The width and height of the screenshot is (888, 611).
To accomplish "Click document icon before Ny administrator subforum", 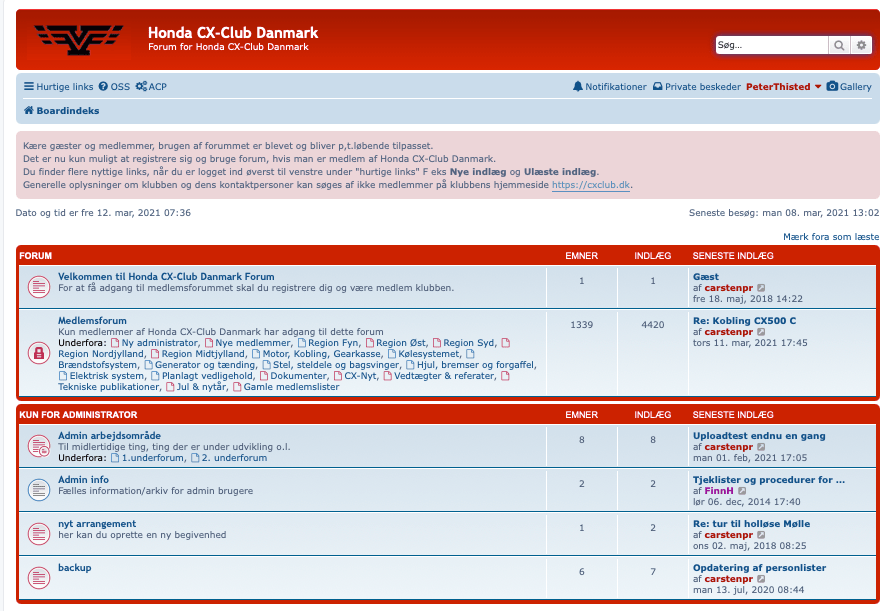I will [115, 343].
